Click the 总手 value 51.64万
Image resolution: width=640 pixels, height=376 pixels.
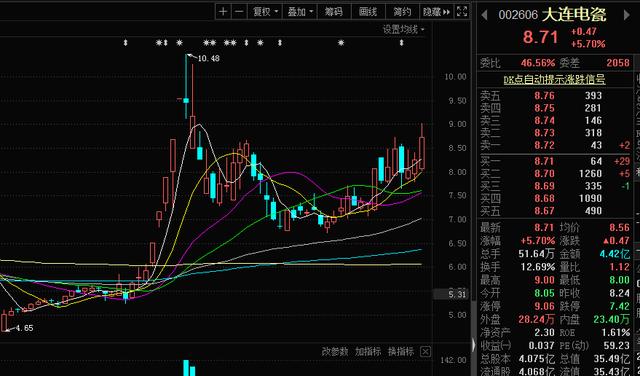pyautogui.click(x=536, y=254)
